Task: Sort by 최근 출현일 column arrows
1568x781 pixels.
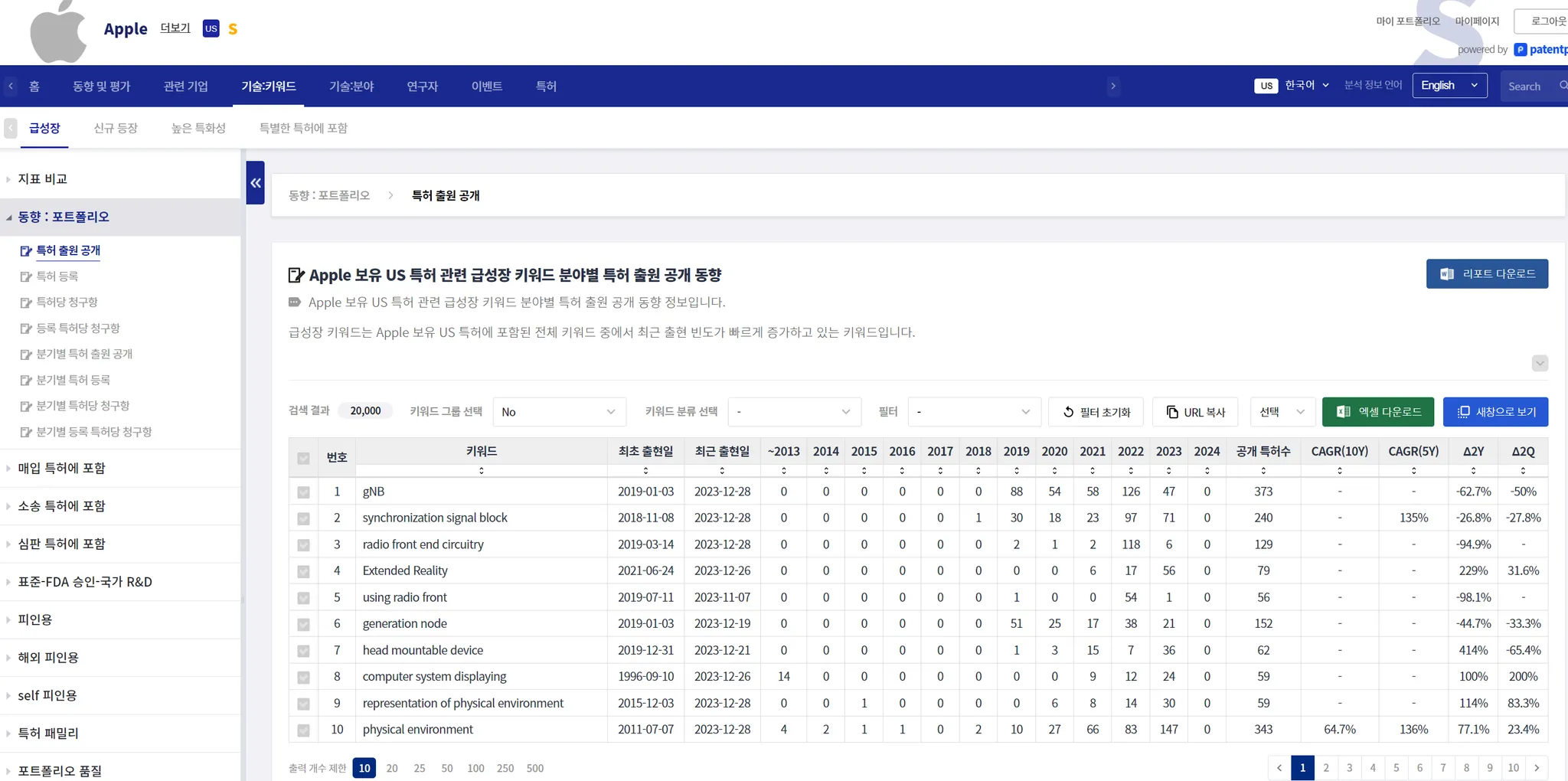Action: (722, 470)
